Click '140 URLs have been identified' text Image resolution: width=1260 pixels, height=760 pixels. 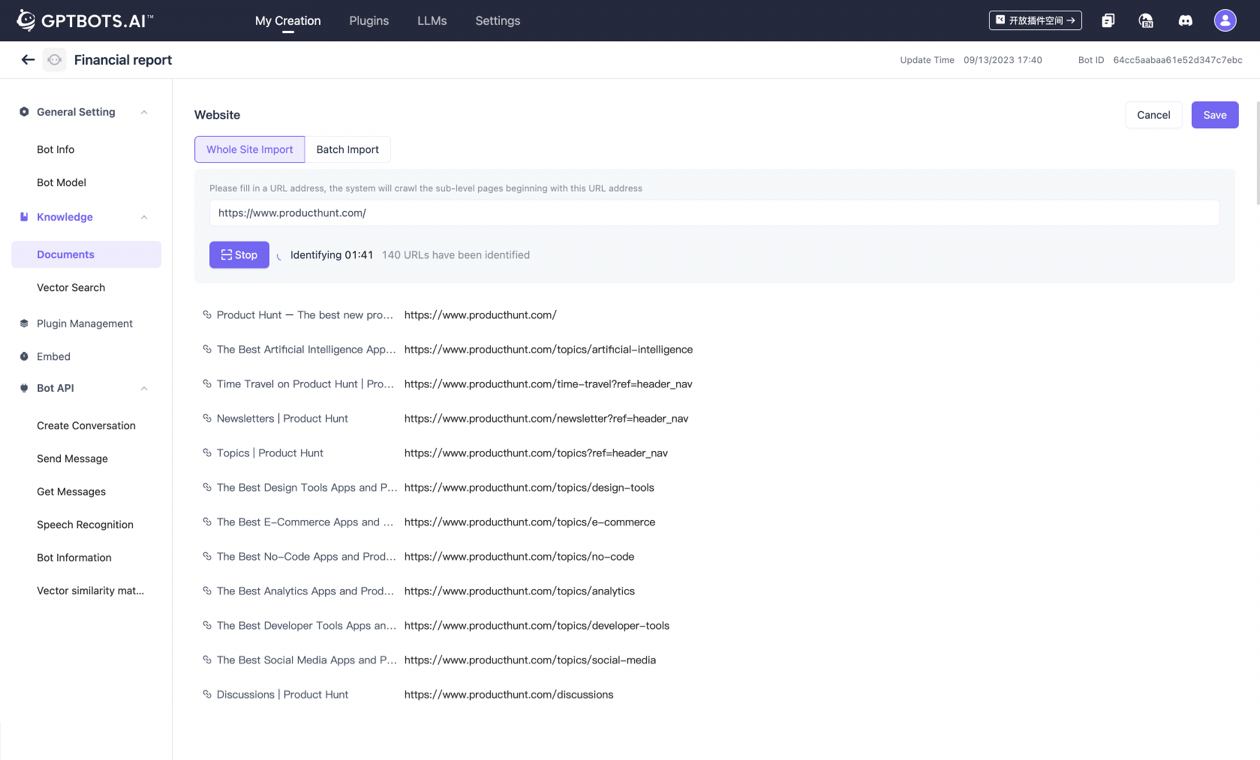(x=456, y=255)
